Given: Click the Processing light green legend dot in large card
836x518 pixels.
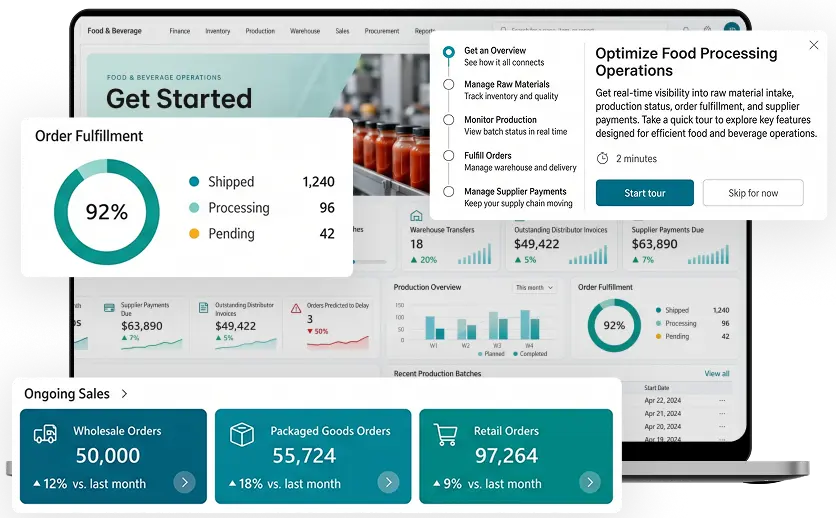Looking at the screenshot, I should point(194,207).
